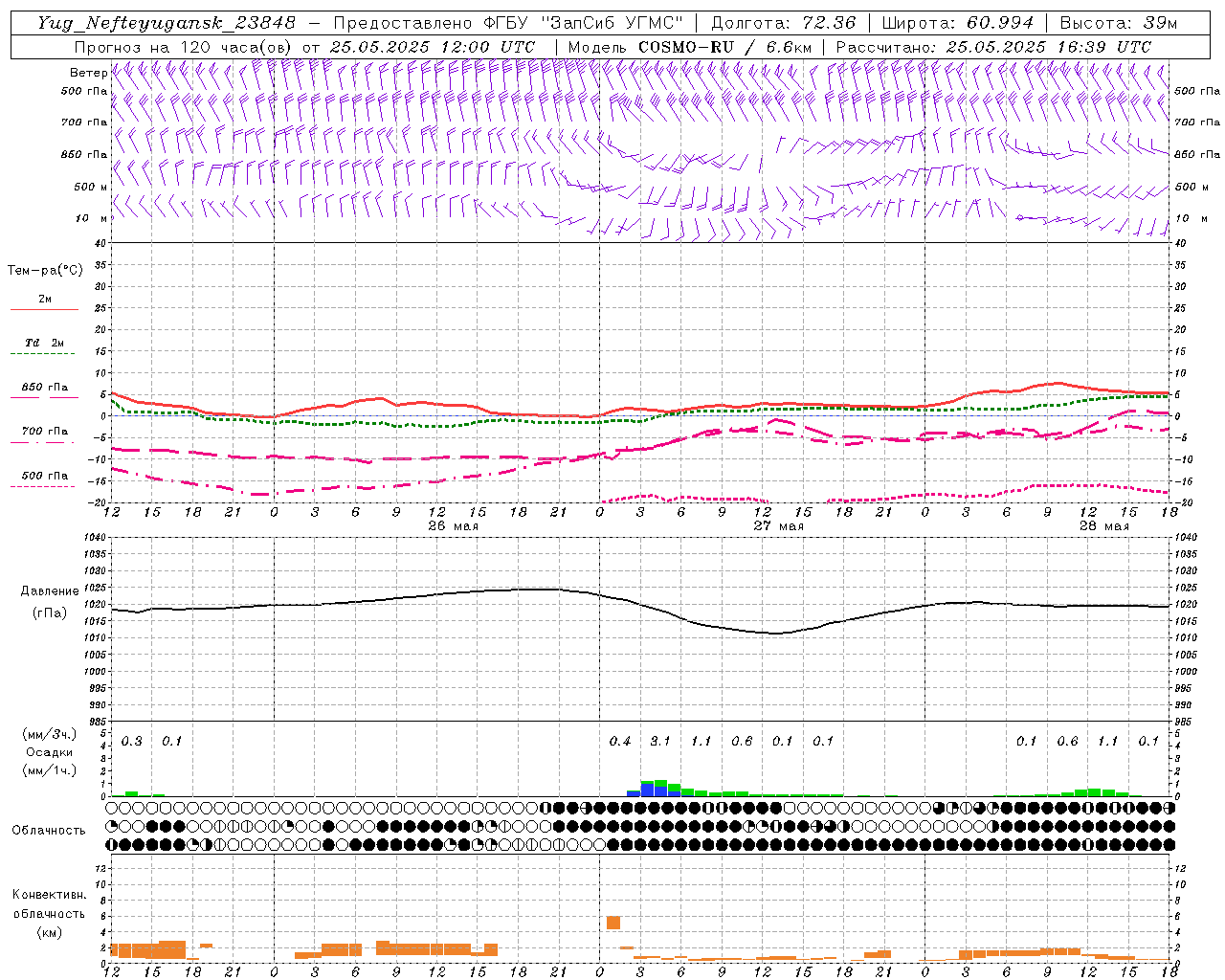Click the 3.1 precipitation amount value
Viewport: 1225px width, 980px height.
pos(660,741)
